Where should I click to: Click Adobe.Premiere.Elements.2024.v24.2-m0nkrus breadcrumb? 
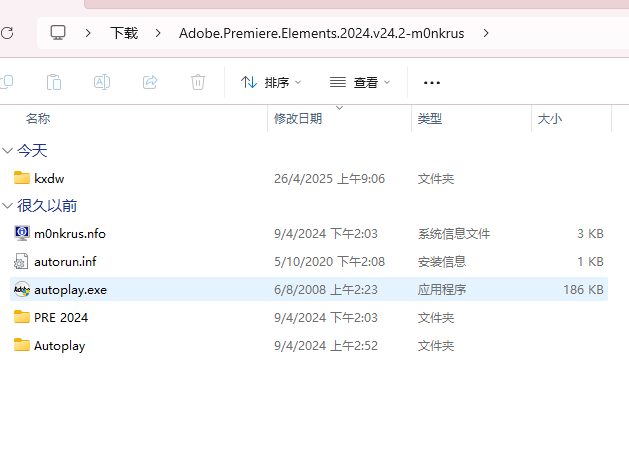[322, 33]
